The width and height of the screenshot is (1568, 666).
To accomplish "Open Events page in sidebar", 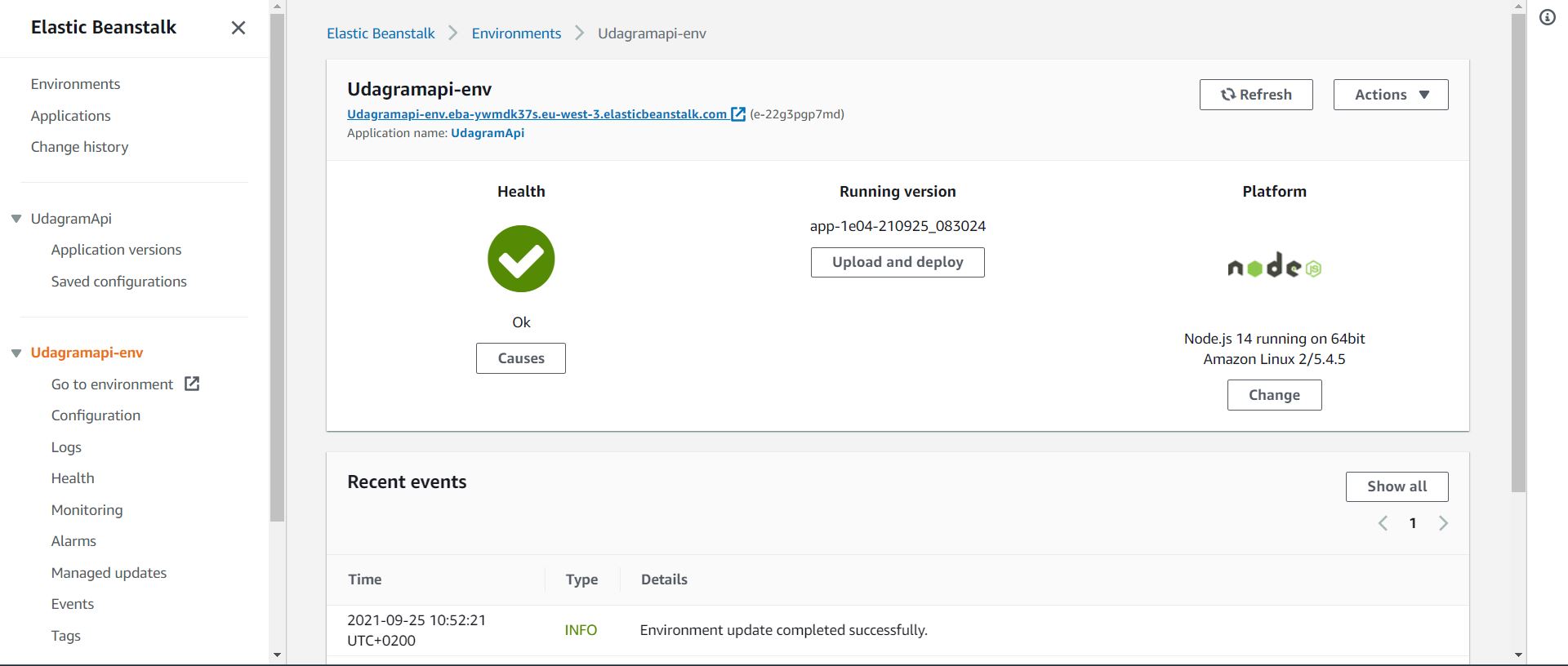I will click(x=73, y=604).
